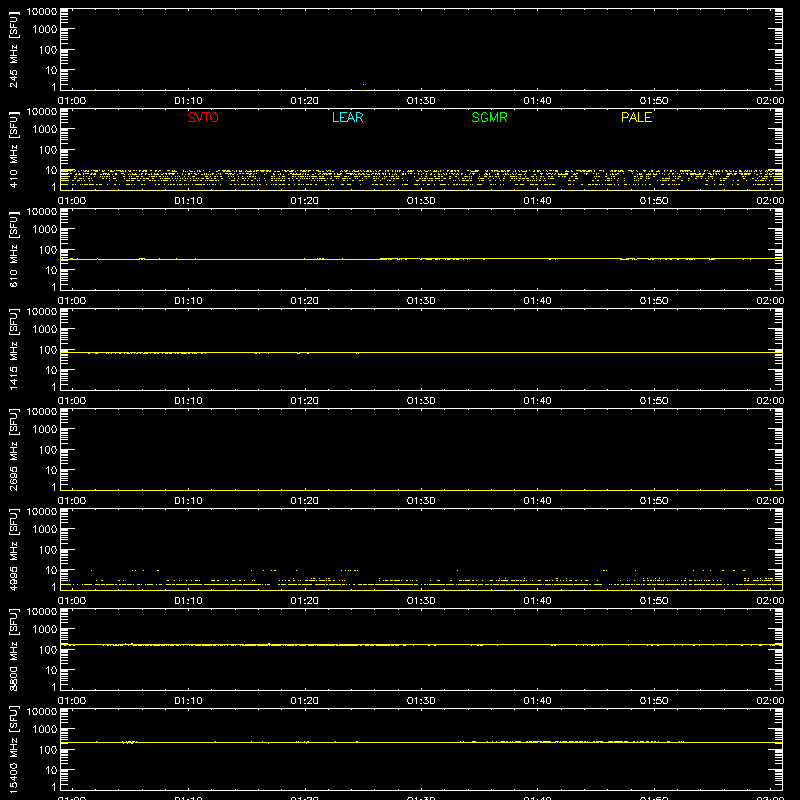The height and width of the screenshot is (800, 800).
Task: Click the yellow 610 MHz flux trace line
Action: tap(421, 259)
